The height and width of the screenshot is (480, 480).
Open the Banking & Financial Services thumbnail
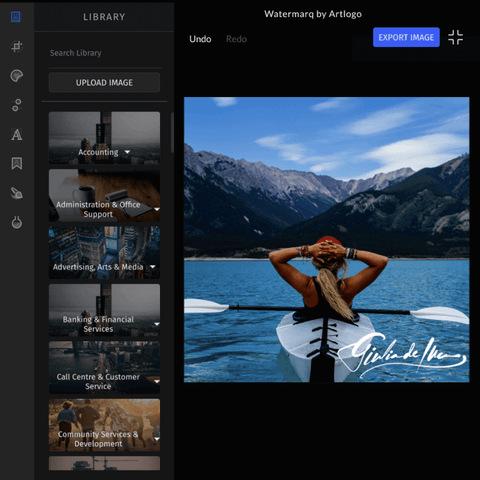pyautogui.click(x=104, y=310)
